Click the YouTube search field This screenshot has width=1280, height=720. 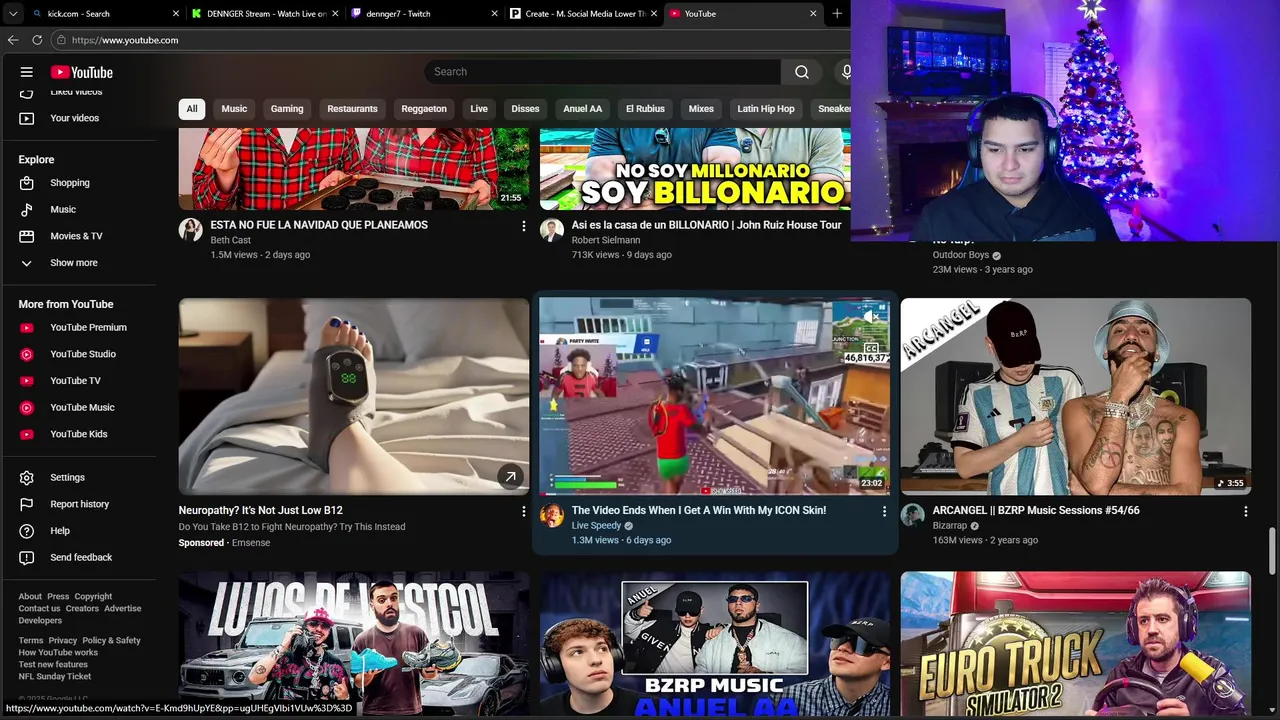point(603,72)
